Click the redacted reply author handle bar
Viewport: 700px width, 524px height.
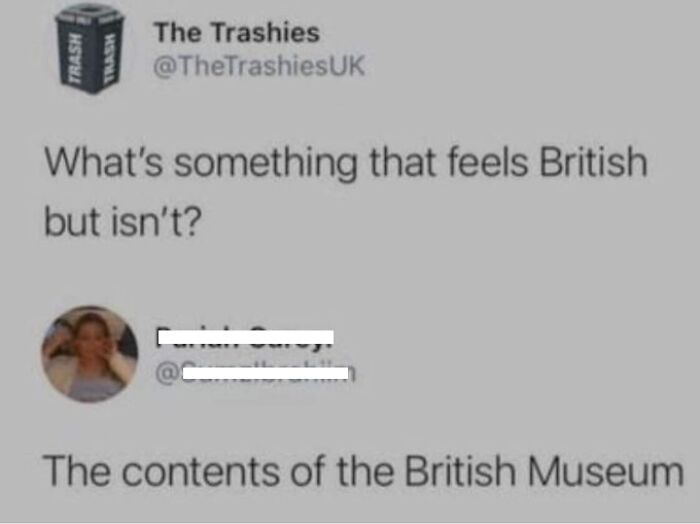point(265,373)
